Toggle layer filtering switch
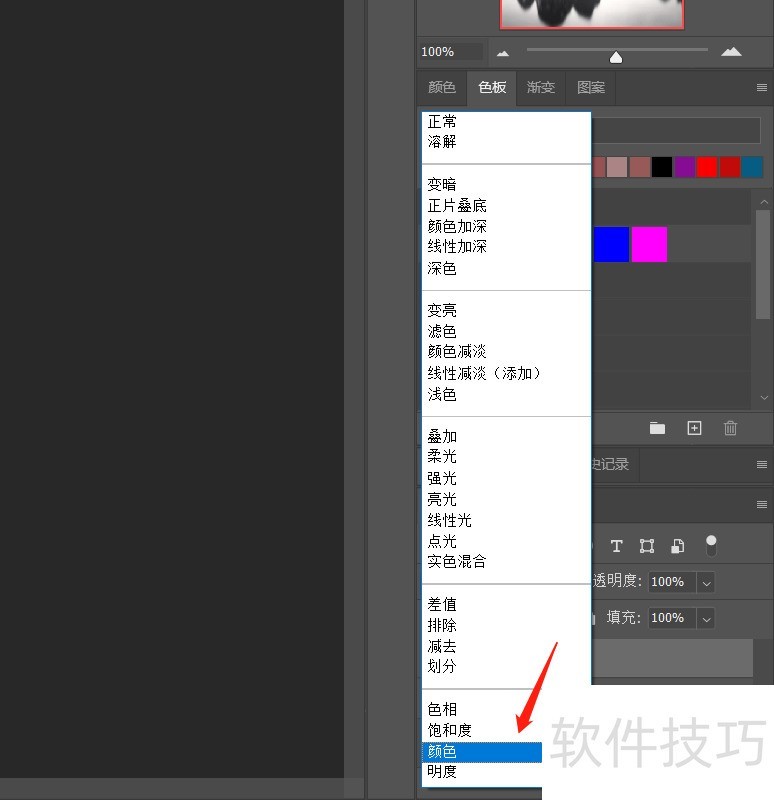Viewport: 774px width, 800px height. [x=711, y=546]
